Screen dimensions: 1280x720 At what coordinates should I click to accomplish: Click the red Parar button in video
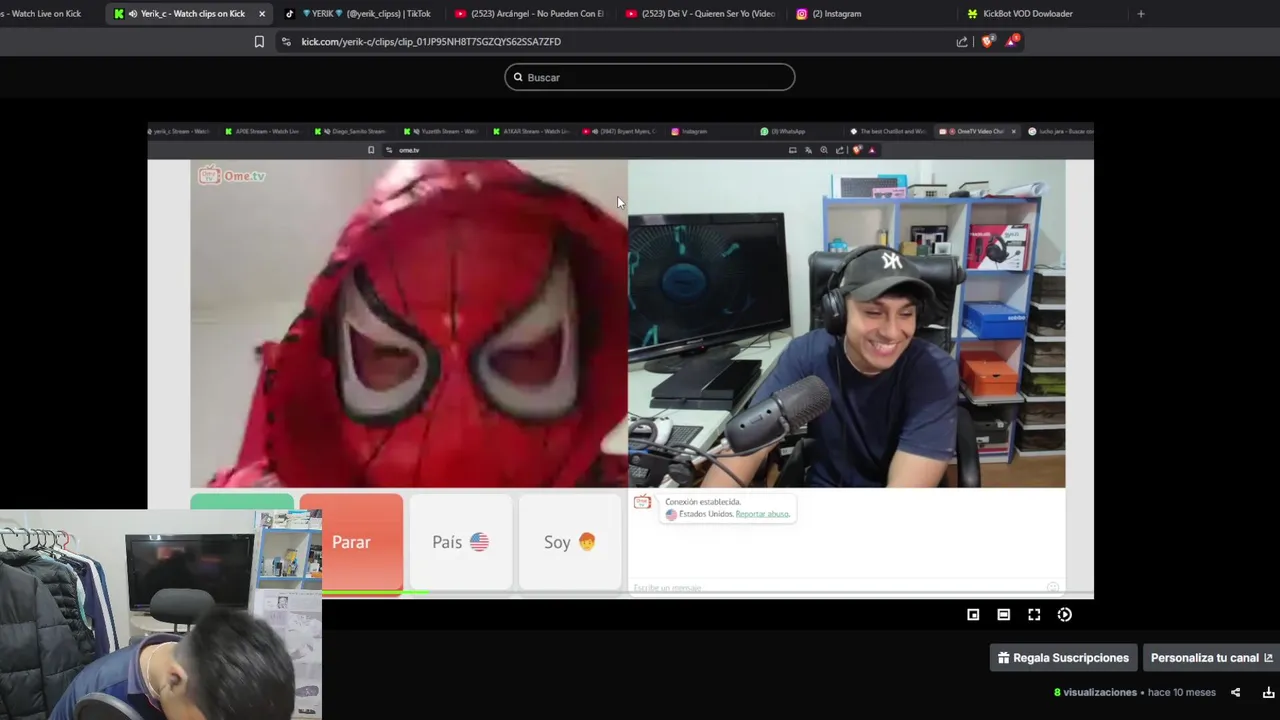(351, 542)
